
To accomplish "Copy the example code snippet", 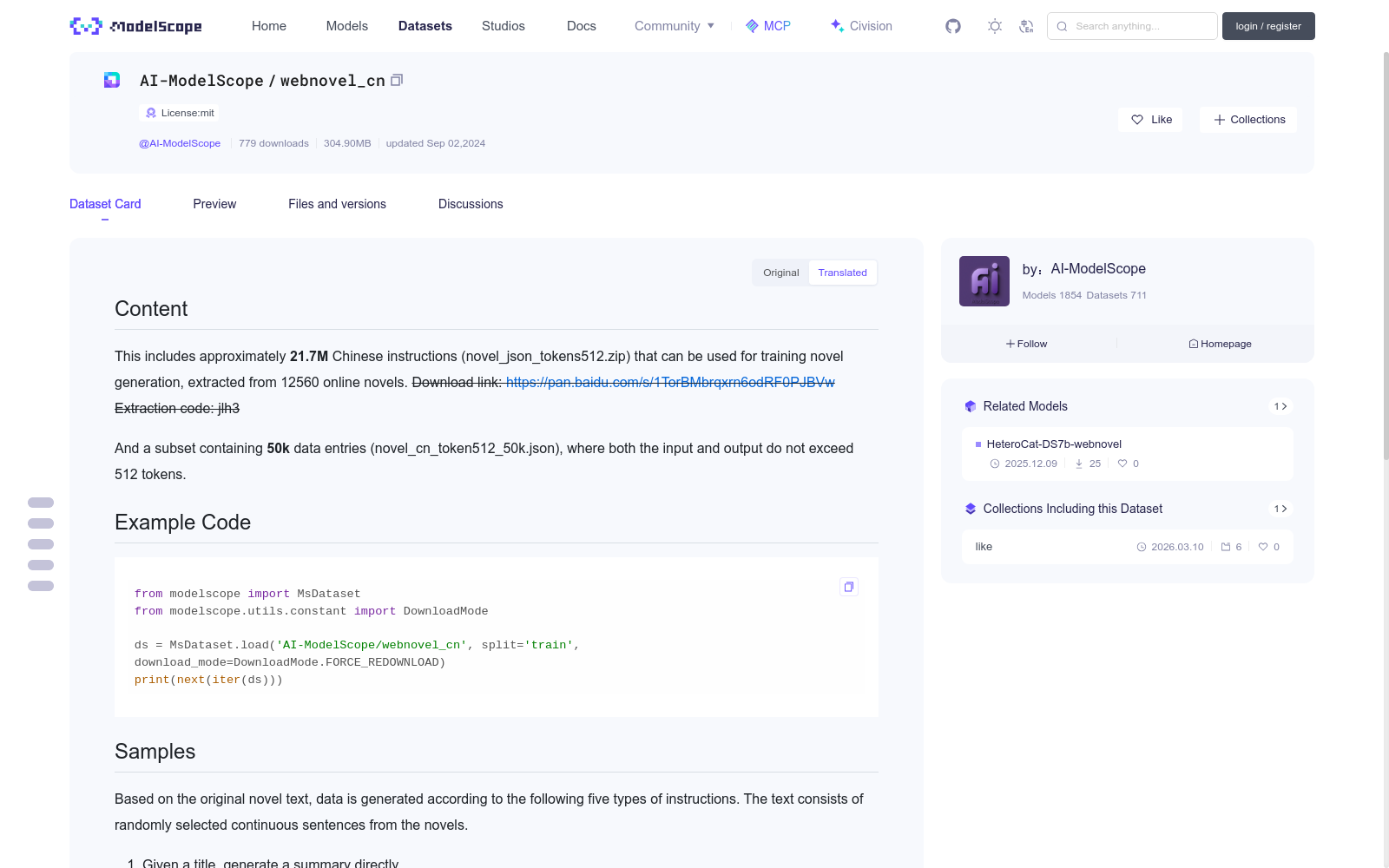I will (849, 587).
